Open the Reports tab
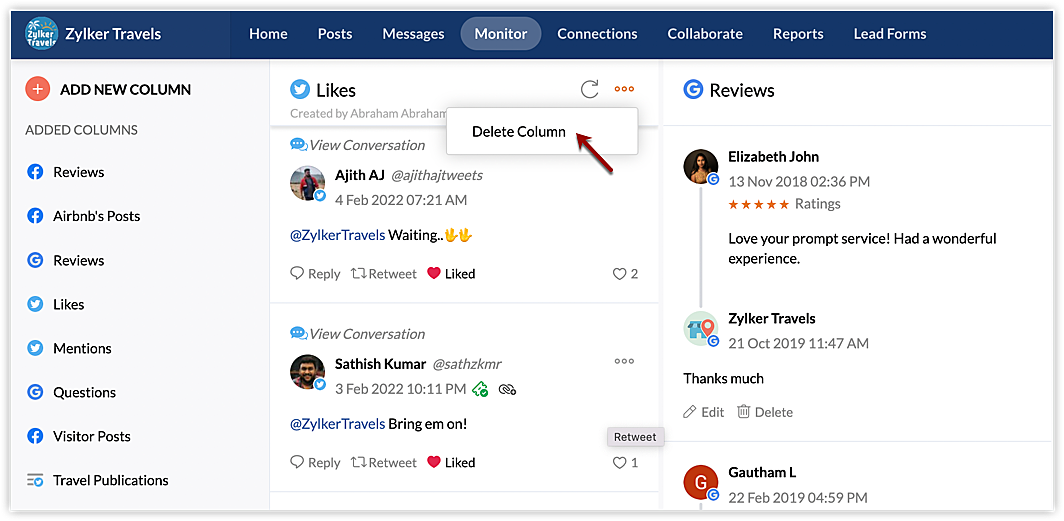Image resolution: width=1064 pixels, height=521 pixels. (x=798, y=33)
